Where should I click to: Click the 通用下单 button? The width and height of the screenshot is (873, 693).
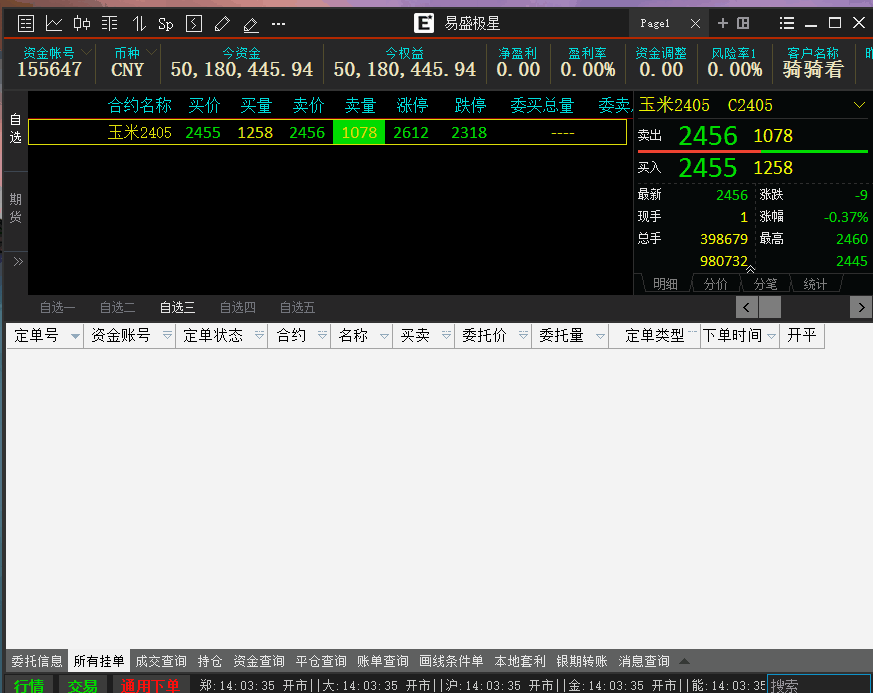coord(150,685)
